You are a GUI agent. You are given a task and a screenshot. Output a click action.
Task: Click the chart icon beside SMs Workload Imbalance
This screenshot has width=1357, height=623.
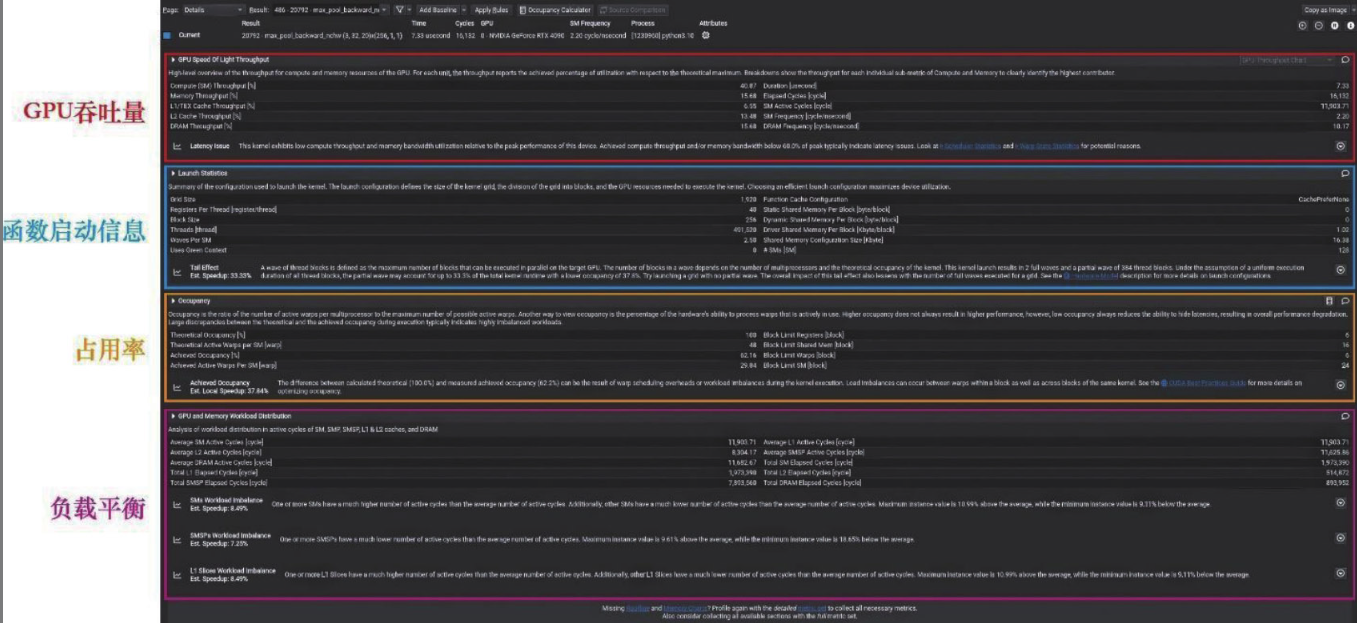click(177, 504)
